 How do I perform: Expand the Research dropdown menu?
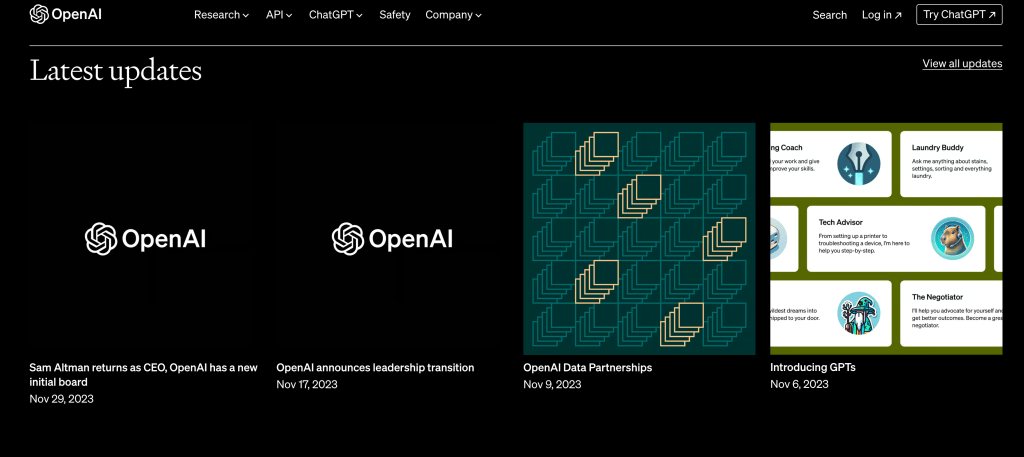pos(221,14)
